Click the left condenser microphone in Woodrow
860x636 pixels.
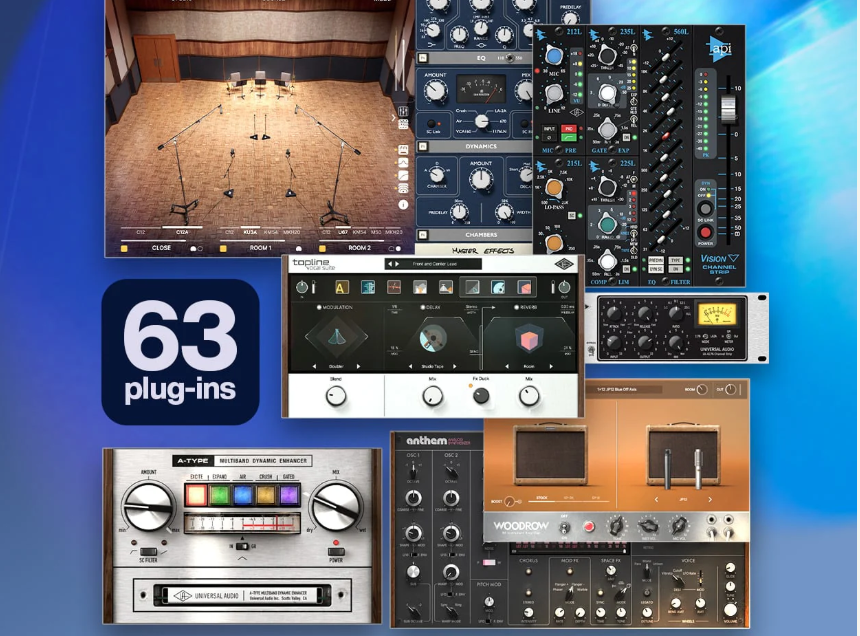tap(667, 467)
